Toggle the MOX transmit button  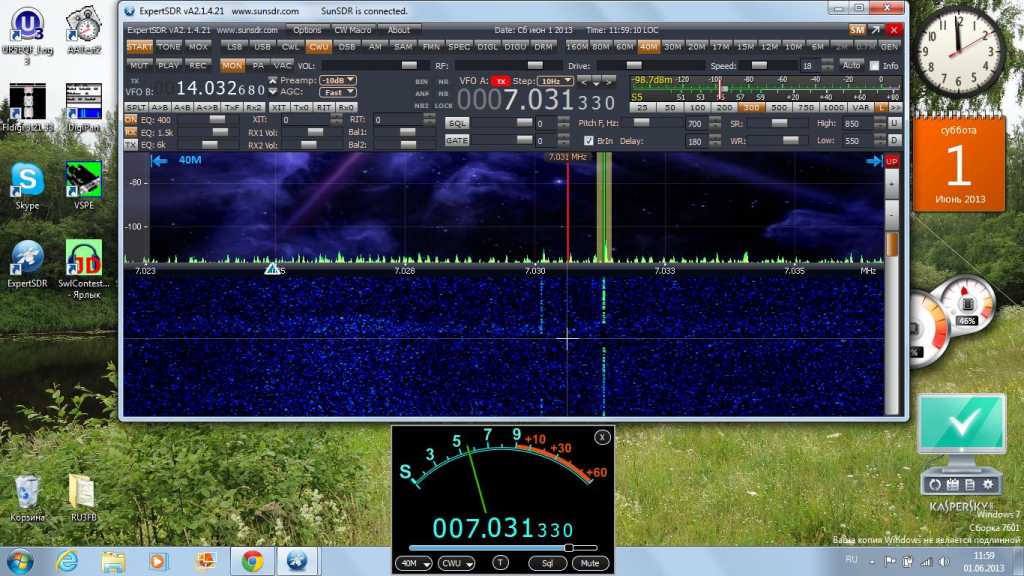click(198, 47)
